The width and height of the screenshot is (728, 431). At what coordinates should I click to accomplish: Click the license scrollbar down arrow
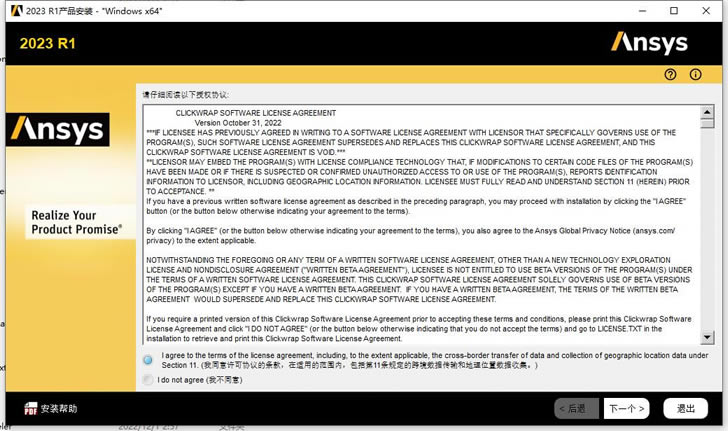coord(707,337)
